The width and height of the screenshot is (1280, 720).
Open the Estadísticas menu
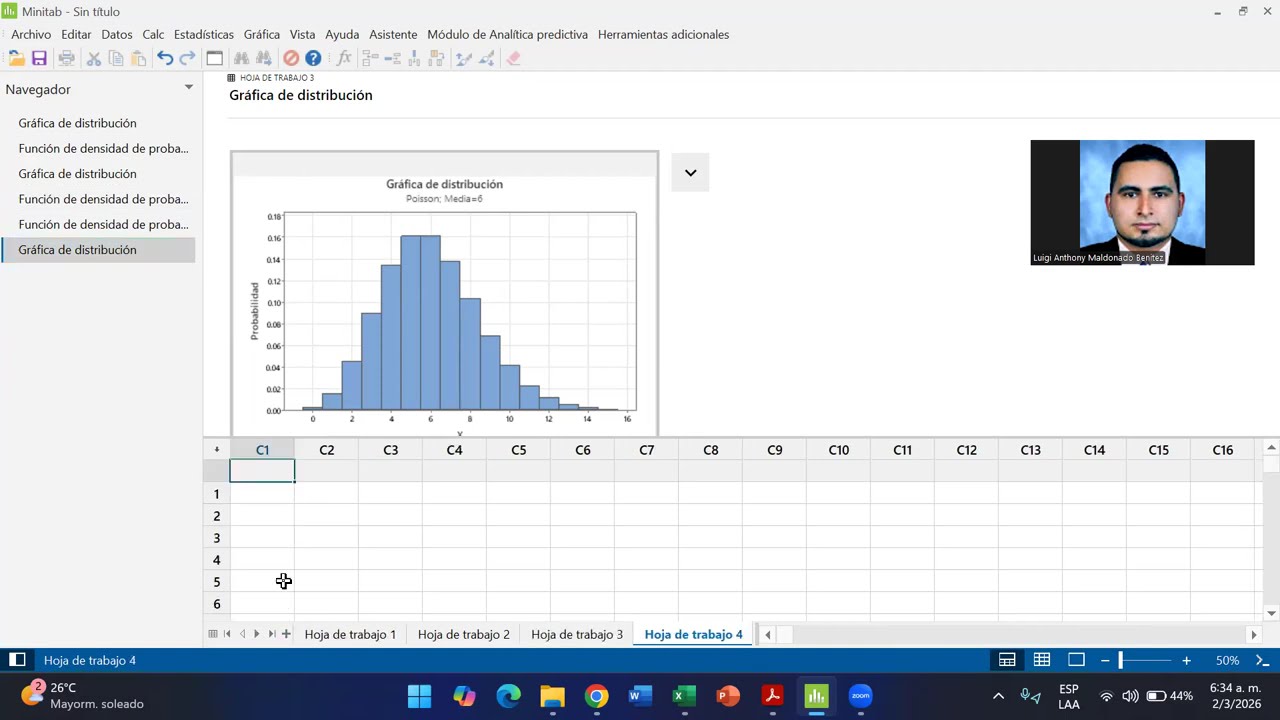(204, 34)
